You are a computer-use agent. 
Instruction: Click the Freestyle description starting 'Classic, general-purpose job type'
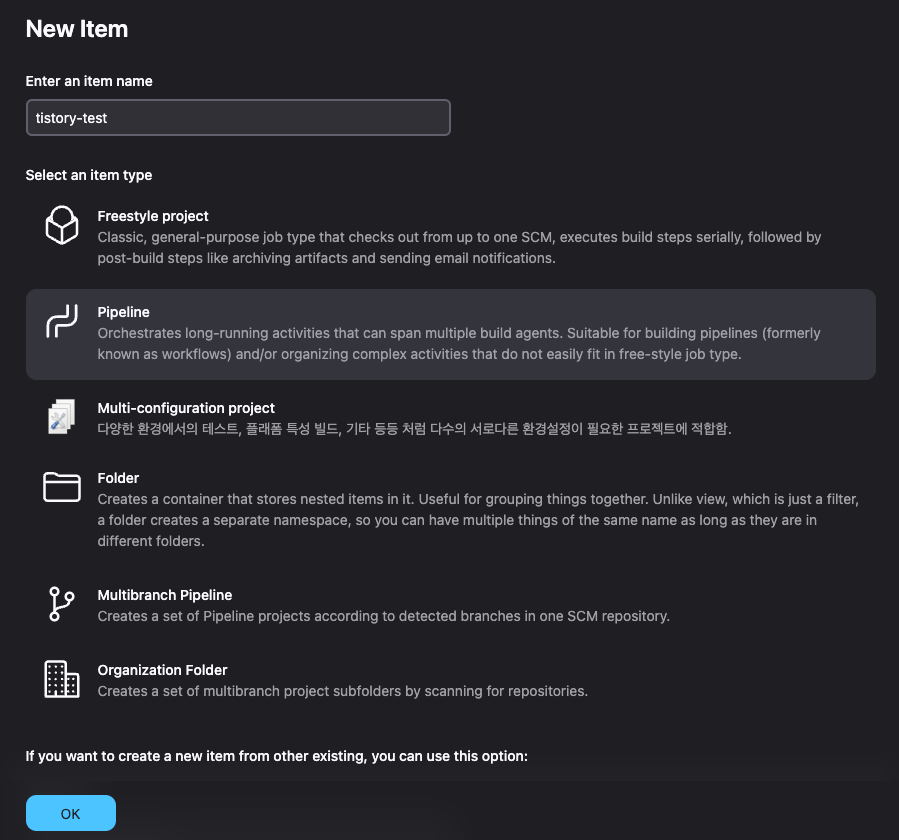(x=459, y=248)
